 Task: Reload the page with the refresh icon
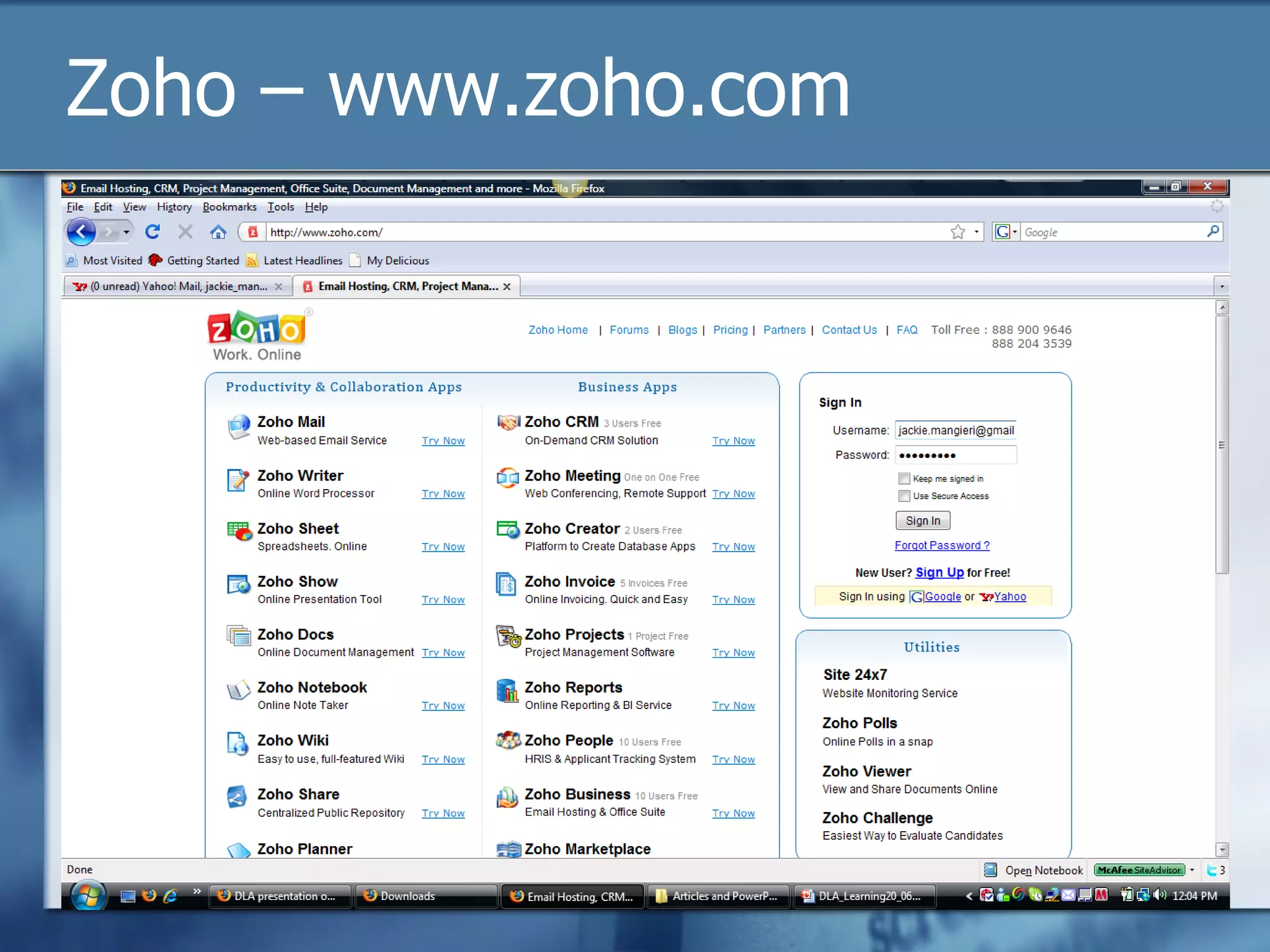click(153, 232)
